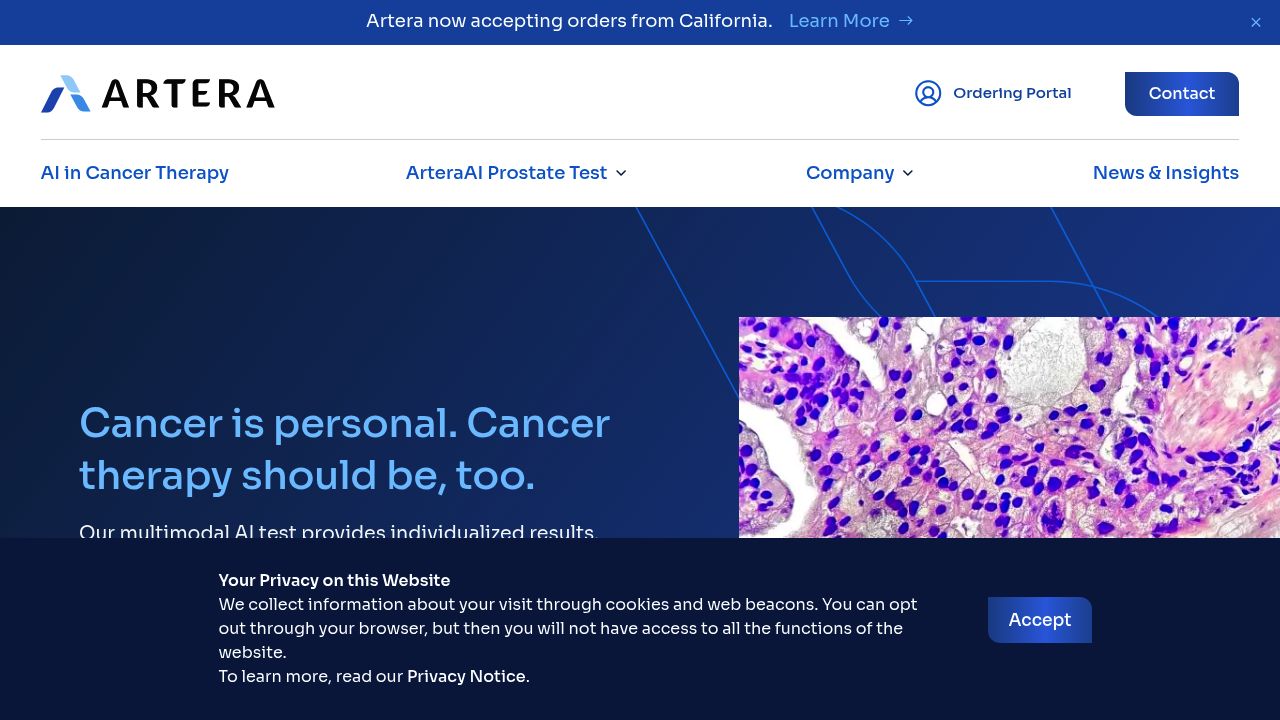Click the Ordering Portal user icon

tap(928, 93)
